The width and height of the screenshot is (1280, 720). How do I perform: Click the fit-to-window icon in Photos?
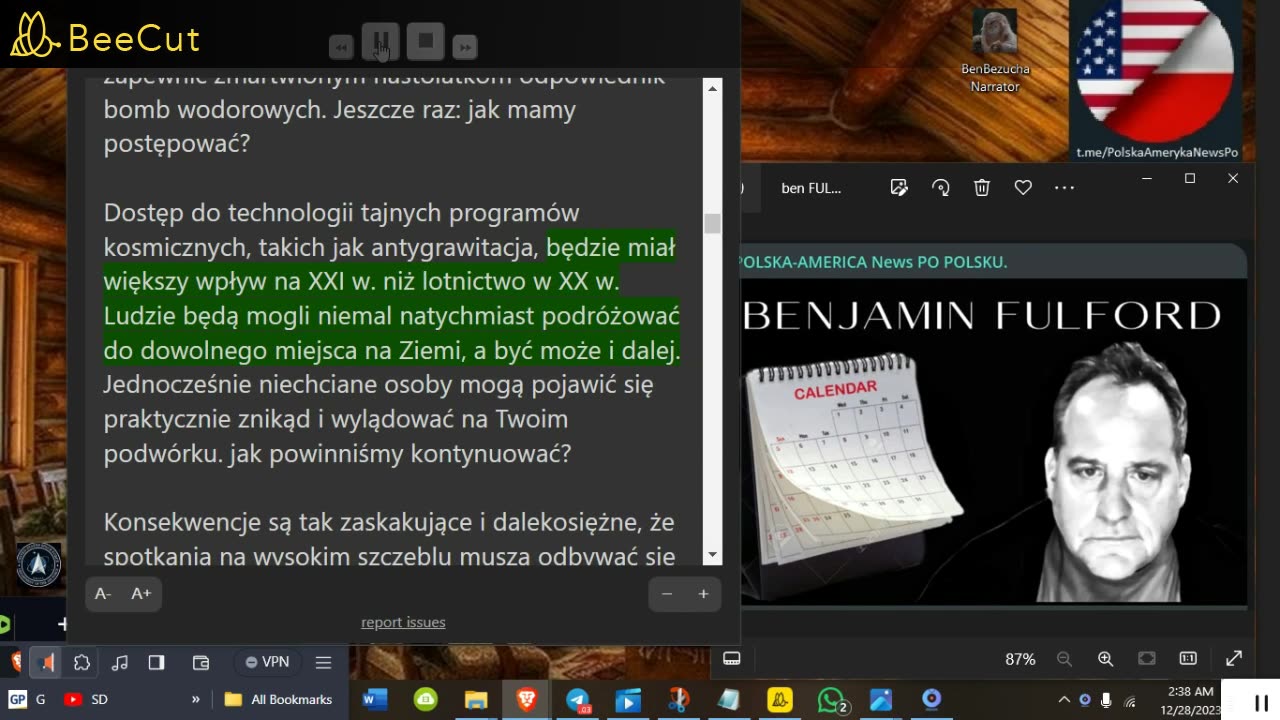pyautogui.click(x=1147, y=658)
